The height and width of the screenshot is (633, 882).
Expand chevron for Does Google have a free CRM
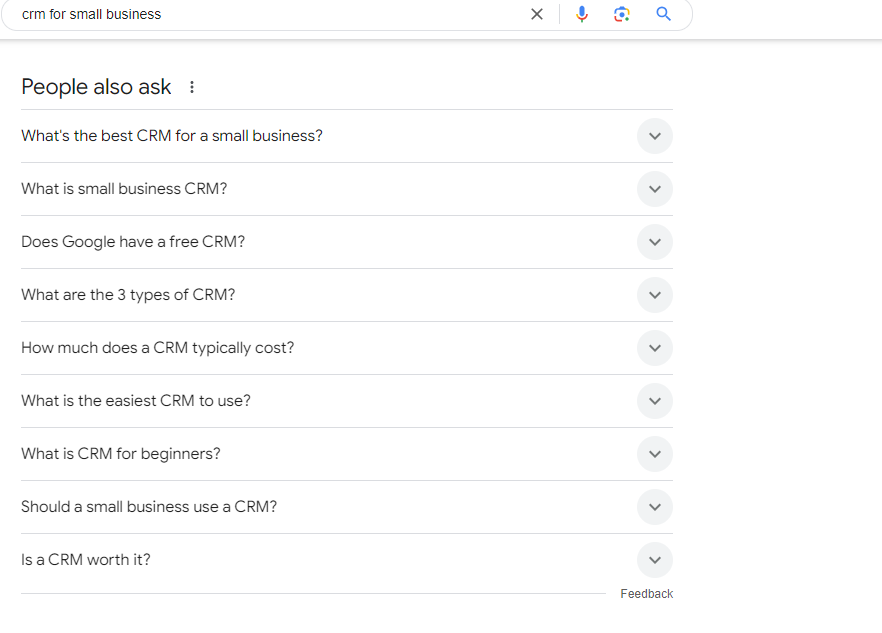tap(655, 242)
